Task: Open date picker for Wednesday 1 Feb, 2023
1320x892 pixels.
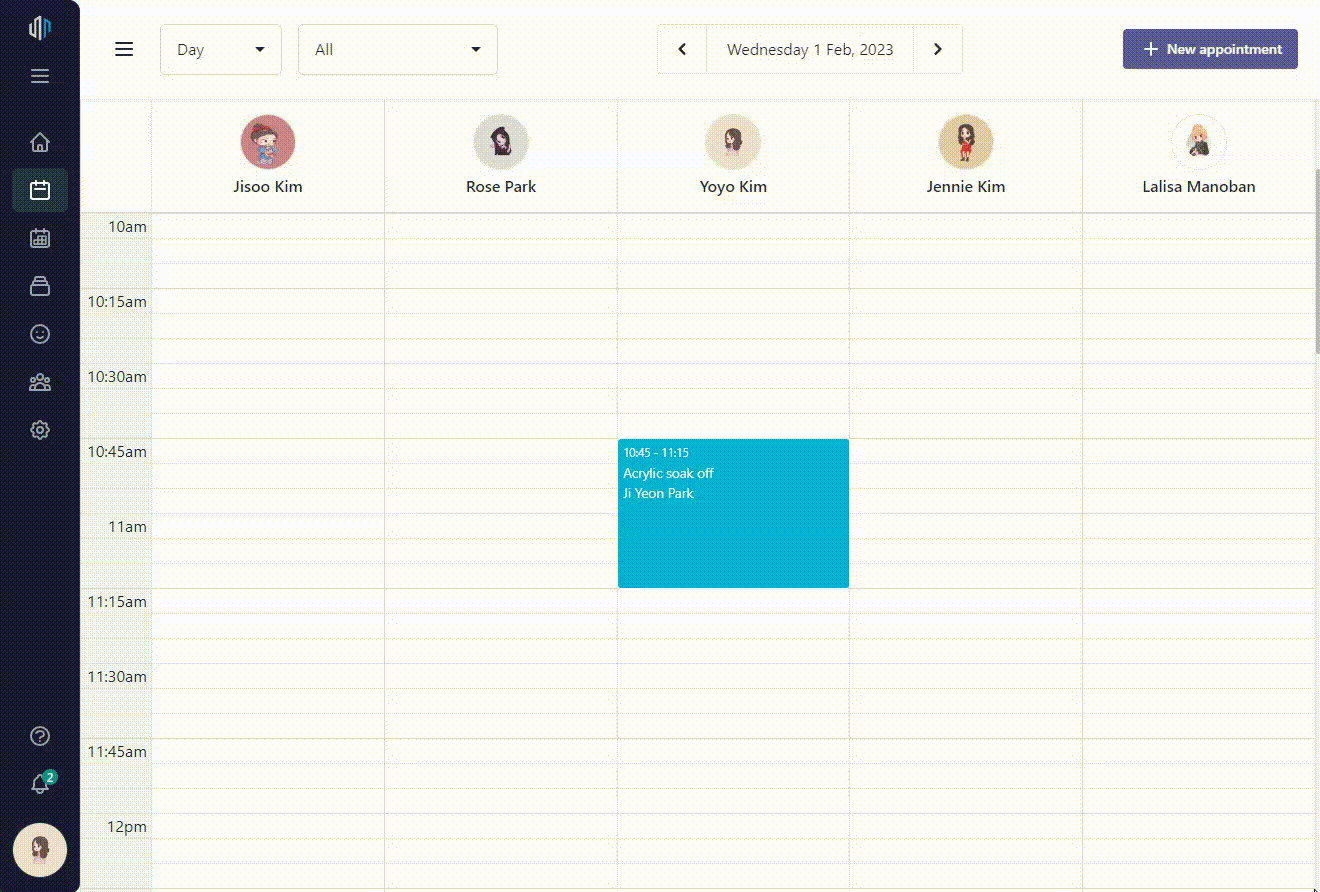Action: point(810,49)
